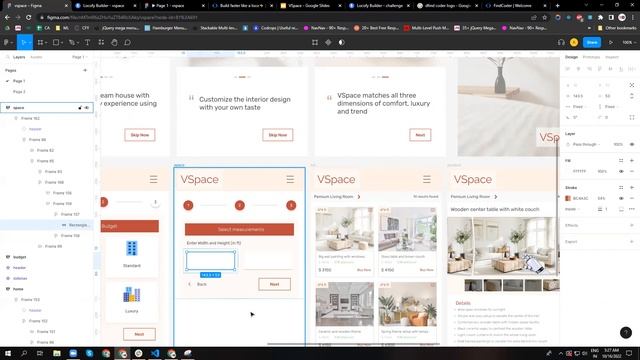The height and width of the screenshot is (360, 640).
Task: Toggle the resize to fit icon
Action: pos(631,85)
